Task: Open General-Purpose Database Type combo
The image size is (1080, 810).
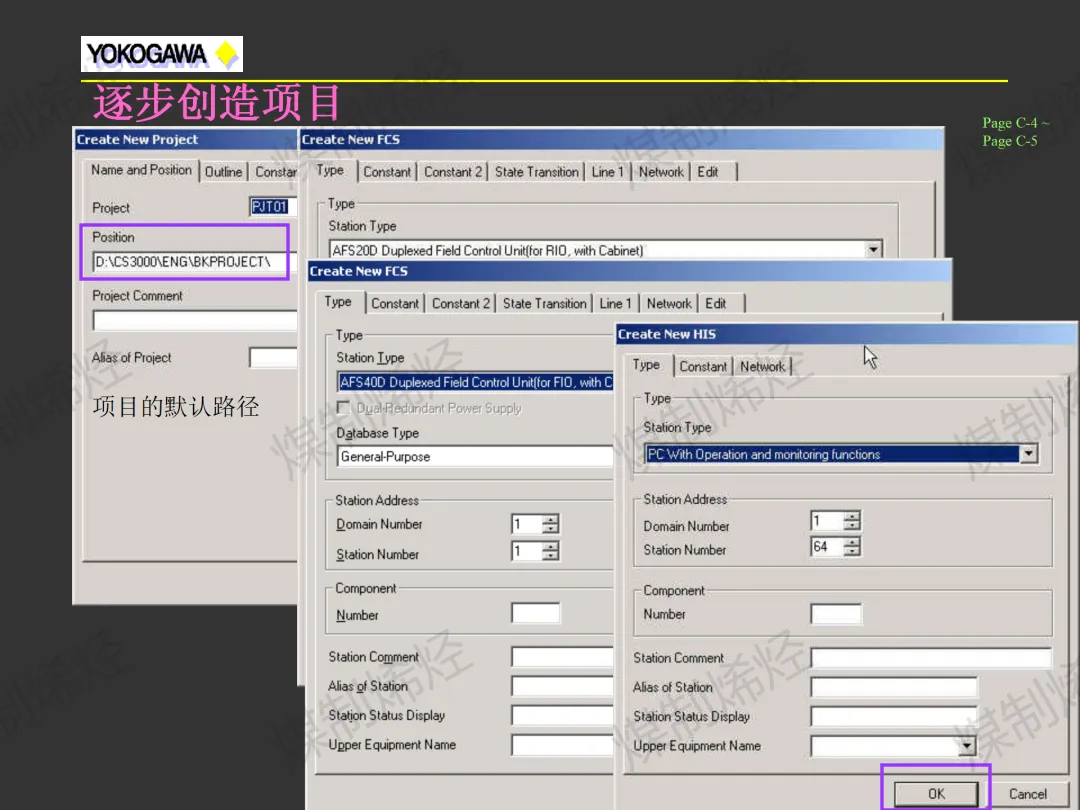Action: (x=475, y=456)
